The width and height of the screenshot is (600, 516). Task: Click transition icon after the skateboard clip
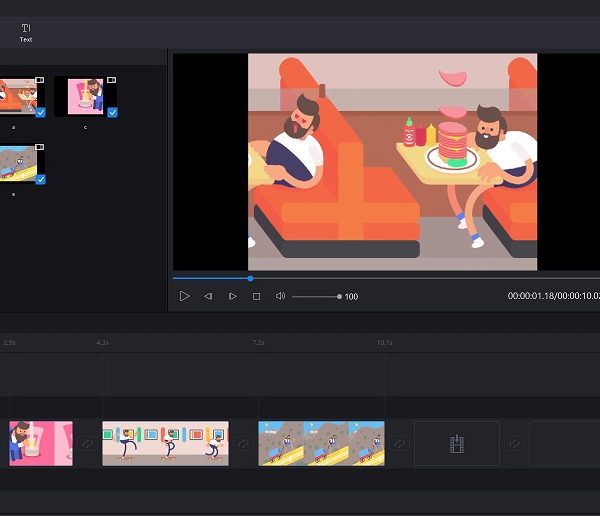(x=399, y=443)
